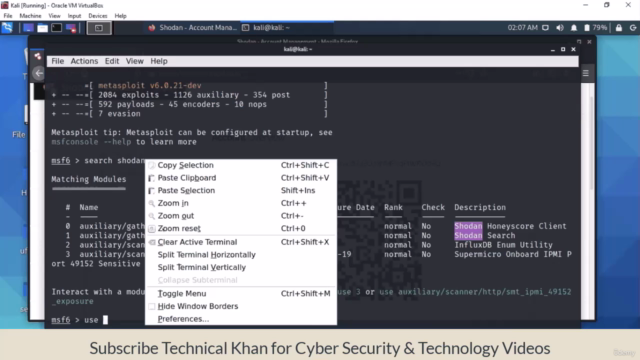640x360 pixels.
Task: Open Preferences from context menu
Action: coord(241,319)
